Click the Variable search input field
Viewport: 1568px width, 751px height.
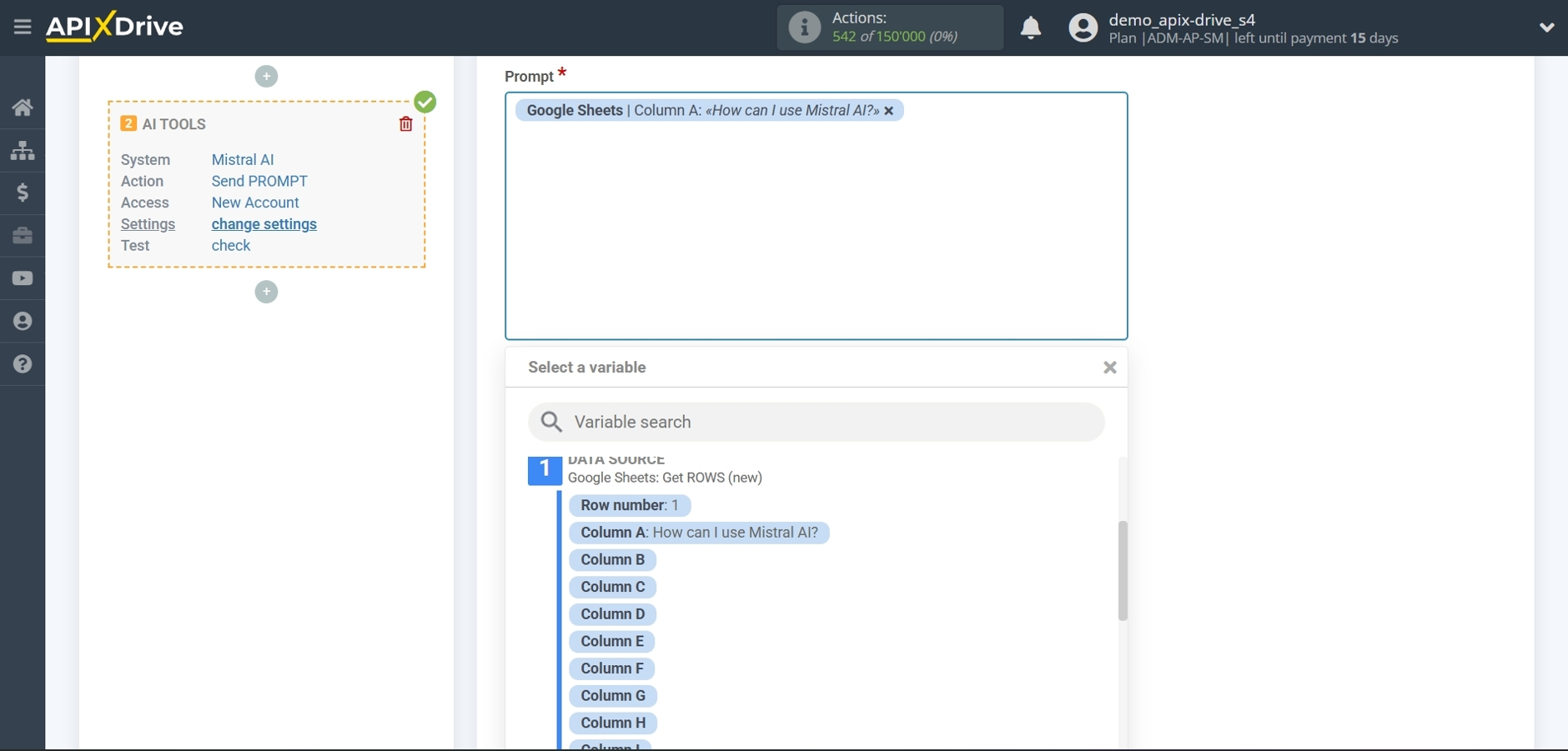tap(816, 422)
